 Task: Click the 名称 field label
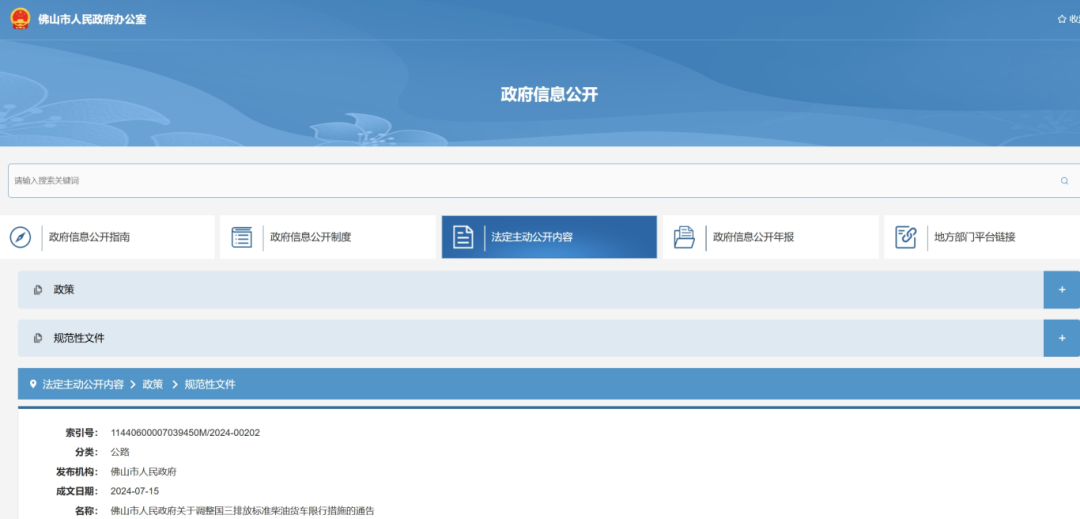(x=87, y=511)
